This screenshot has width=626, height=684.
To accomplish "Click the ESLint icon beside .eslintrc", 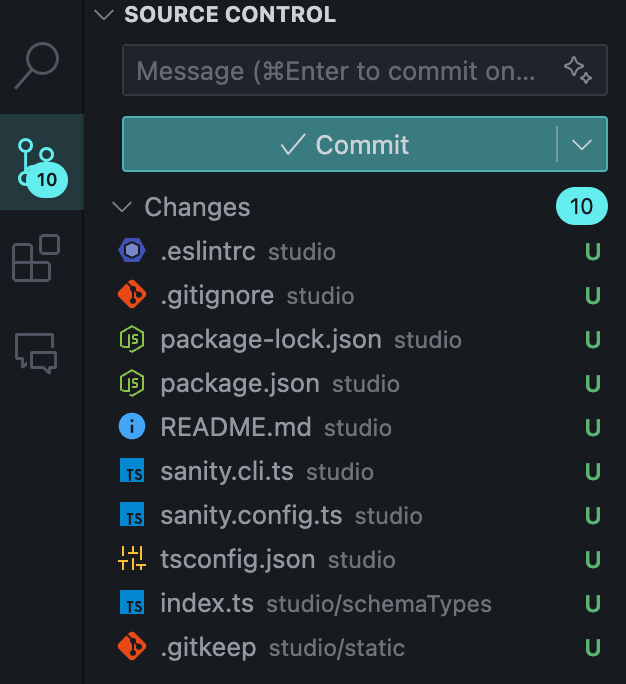I will click(132, 252).
